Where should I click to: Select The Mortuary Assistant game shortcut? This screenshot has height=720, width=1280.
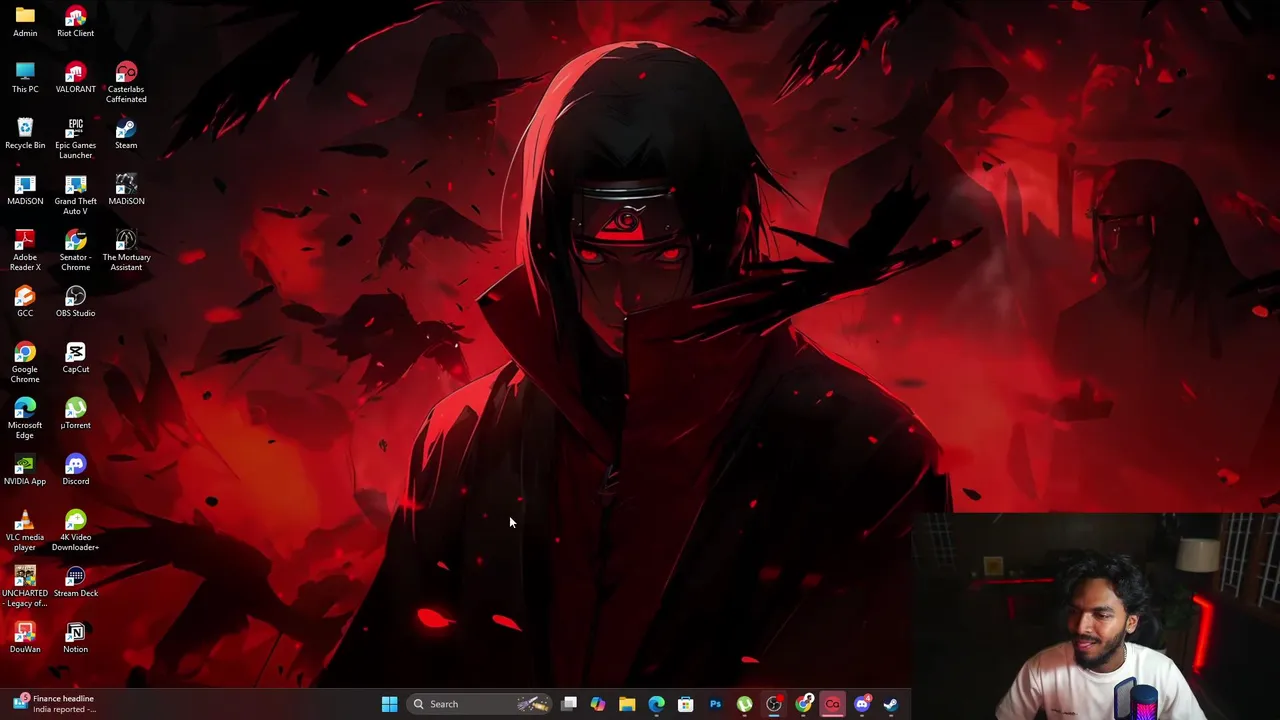click(x=126, y=250)
